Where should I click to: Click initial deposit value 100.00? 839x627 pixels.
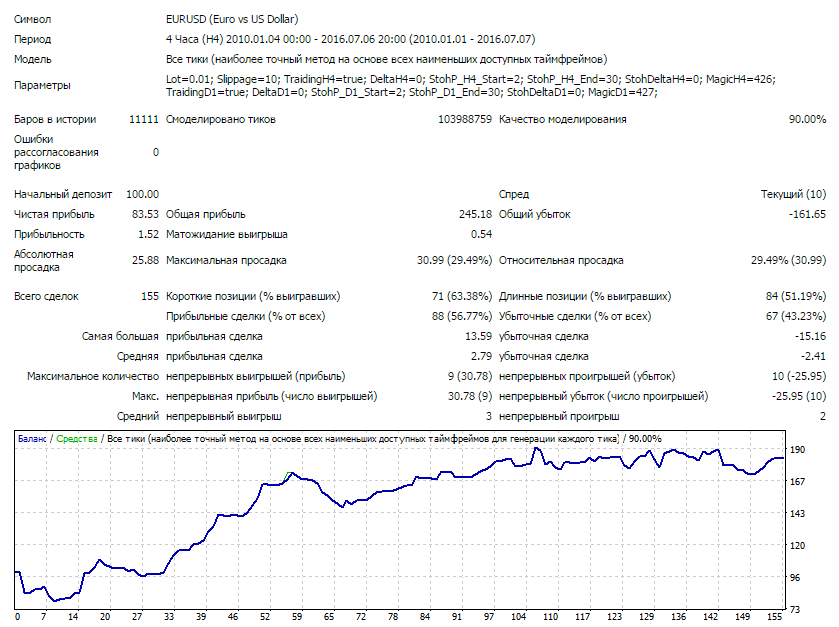click(x=142, y=194)
